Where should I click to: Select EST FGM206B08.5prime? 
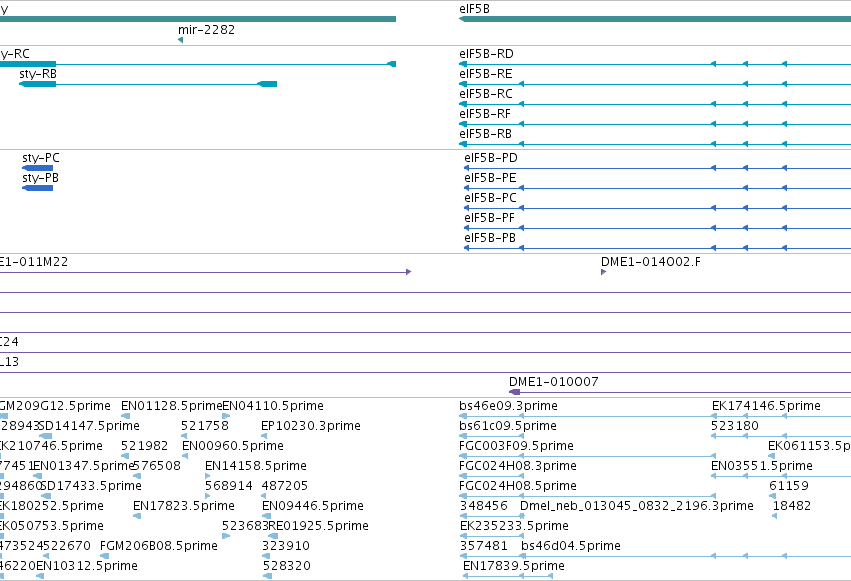[x=158, y=546]
